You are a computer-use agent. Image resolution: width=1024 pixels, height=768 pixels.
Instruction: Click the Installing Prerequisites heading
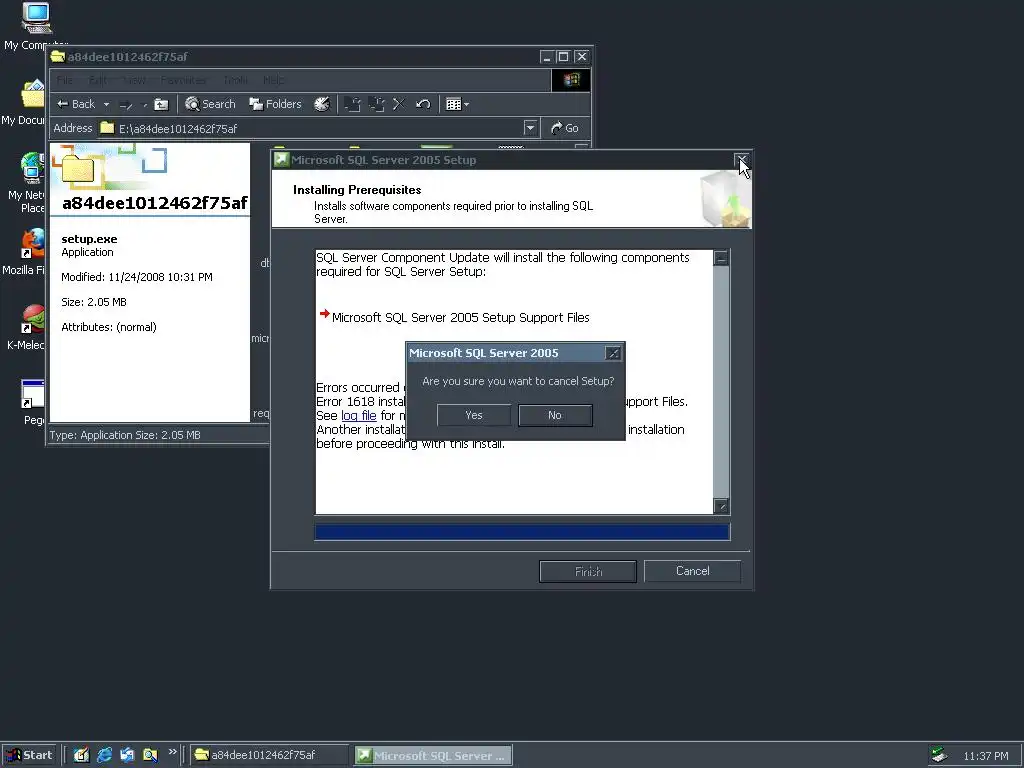(x=357, y=190)
